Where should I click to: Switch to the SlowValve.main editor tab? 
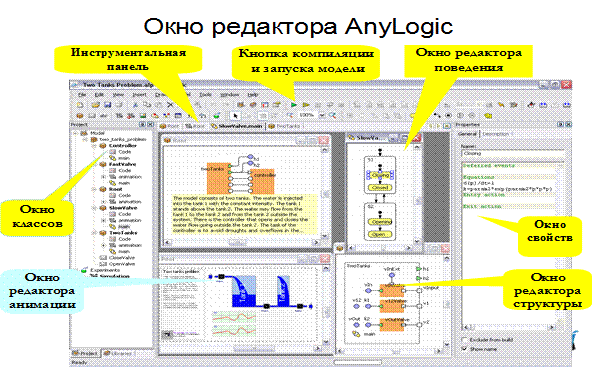[x=237, y=126]
